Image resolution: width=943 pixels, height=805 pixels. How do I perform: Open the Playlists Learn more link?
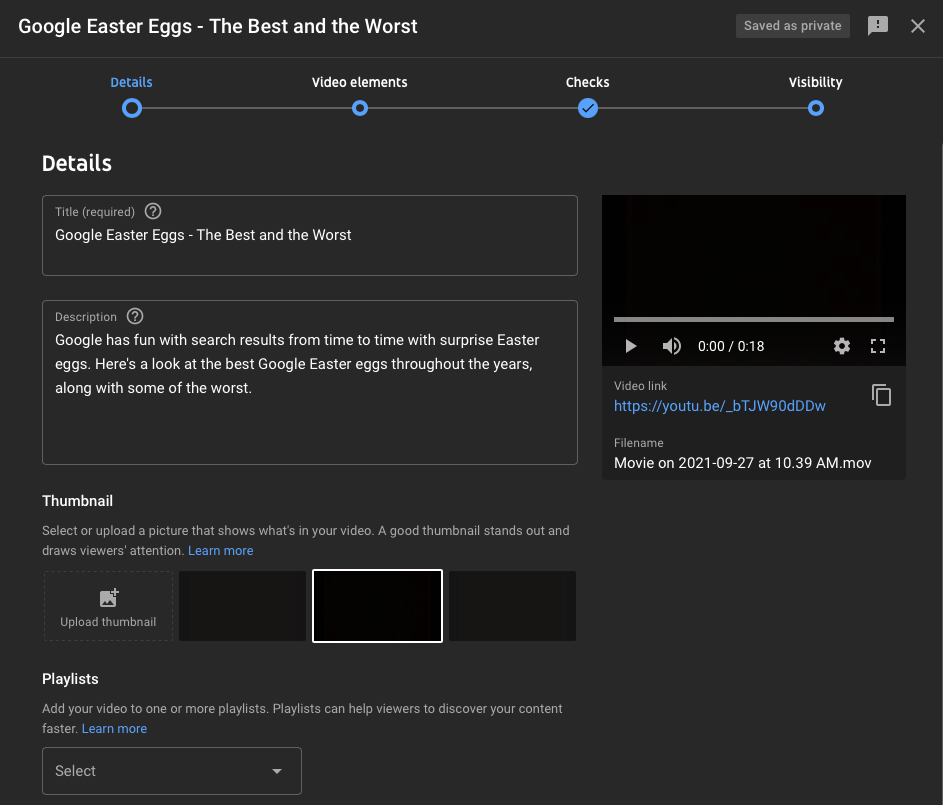pos(114,729)
